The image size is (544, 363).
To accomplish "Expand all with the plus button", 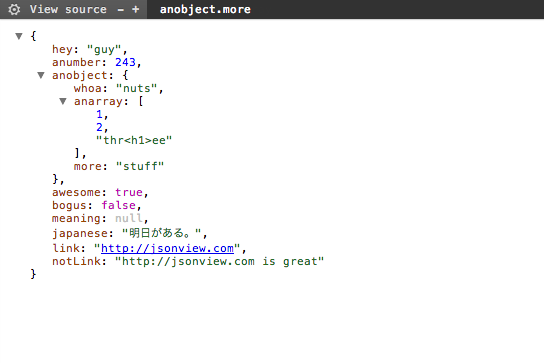I will click(x=136, y=9).
